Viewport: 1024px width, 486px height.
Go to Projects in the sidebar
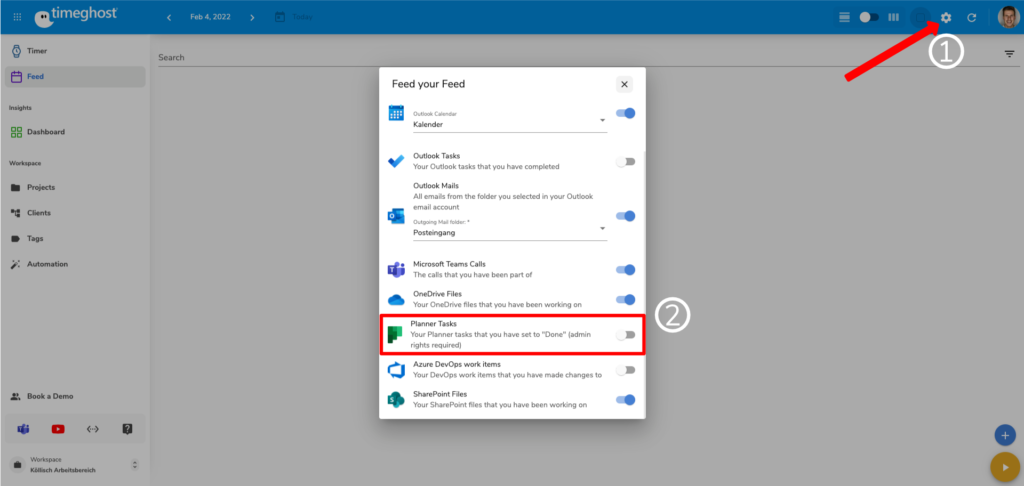(40, 187)
